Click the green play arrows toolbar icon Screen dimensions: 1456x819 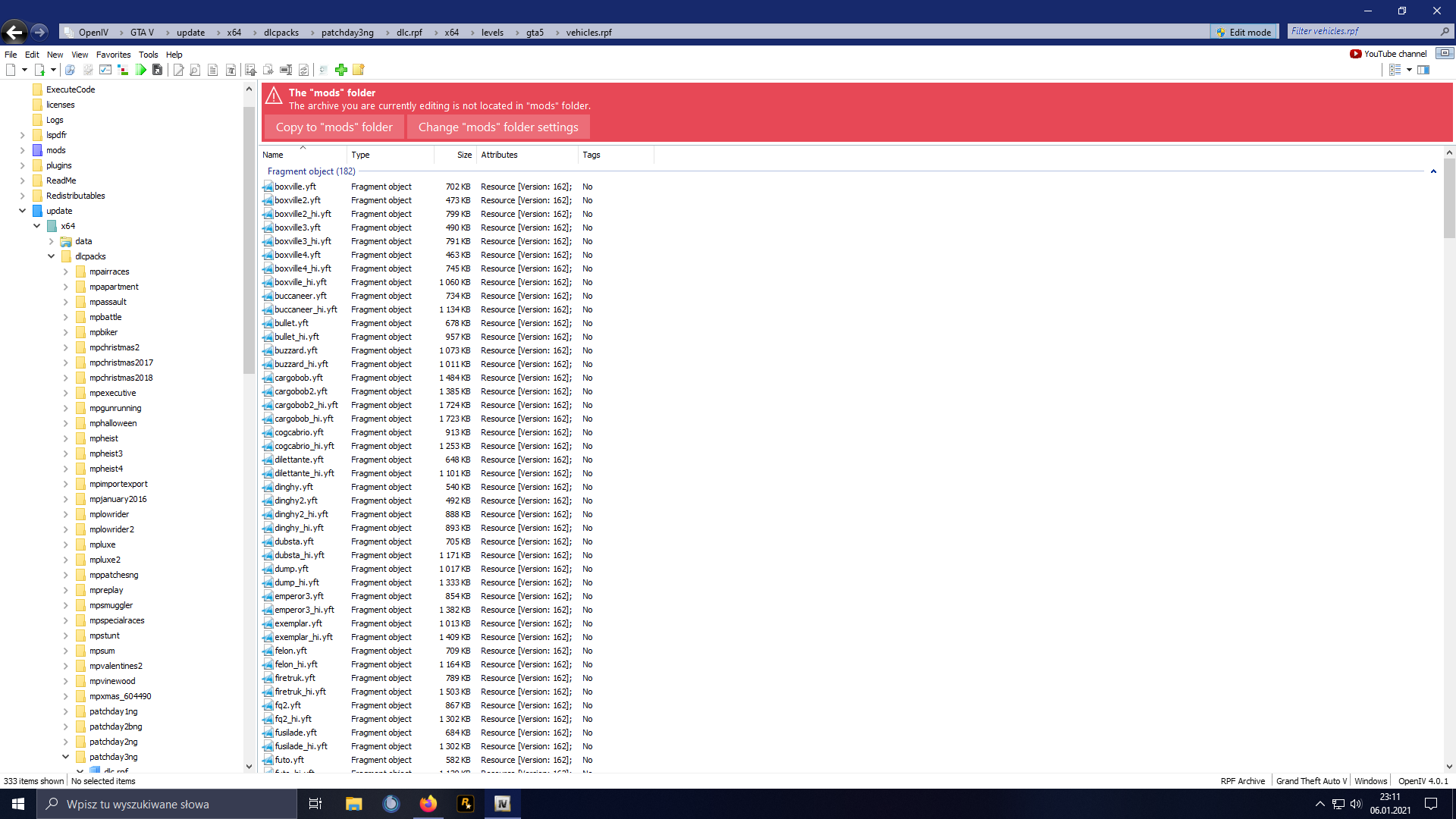[x=141, y=70]
